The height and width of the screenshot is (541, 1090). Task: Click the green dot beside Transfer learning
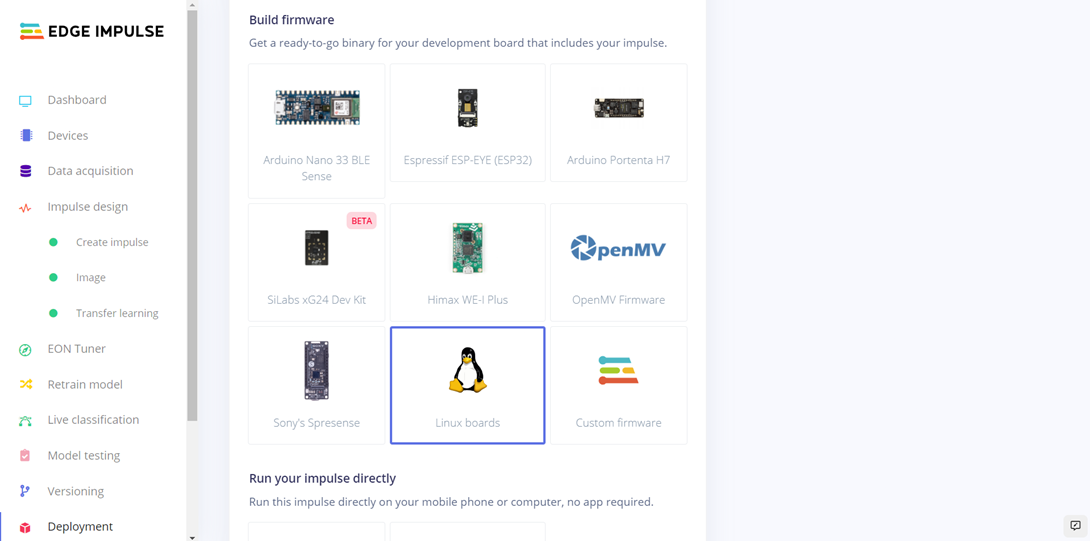click(x=53, y=313)
